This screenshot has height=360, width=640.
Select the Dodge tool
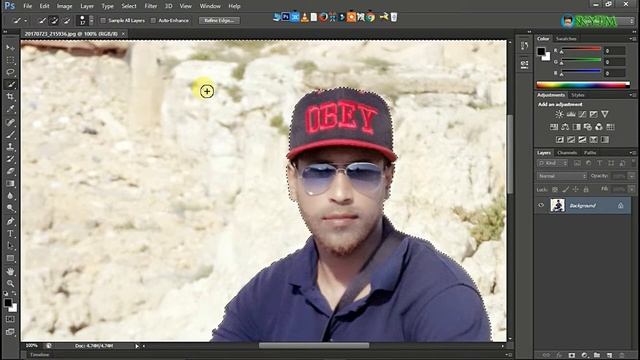tap(10, 208)
